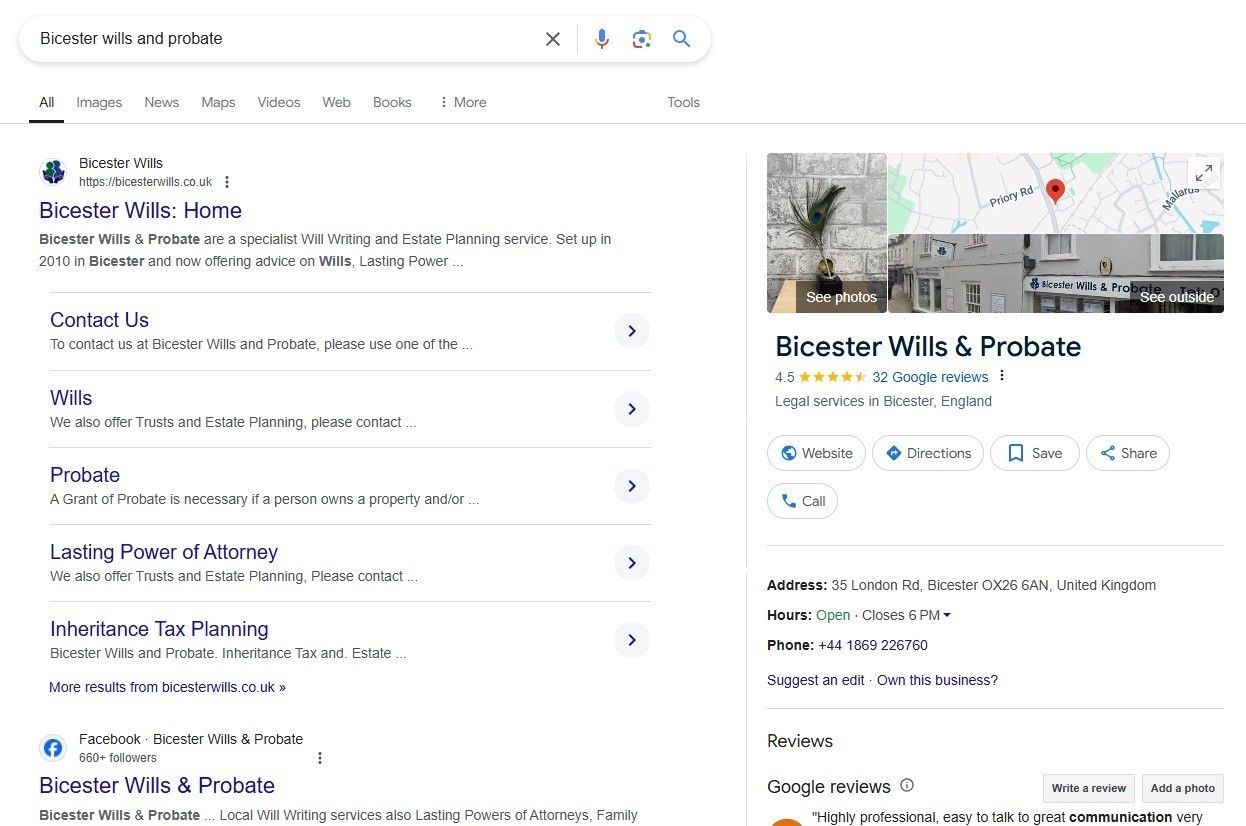Screen dimensions: 1246x826
Task: Click Write a review button
Action: pyautogui.click(x=1089, y=788)
